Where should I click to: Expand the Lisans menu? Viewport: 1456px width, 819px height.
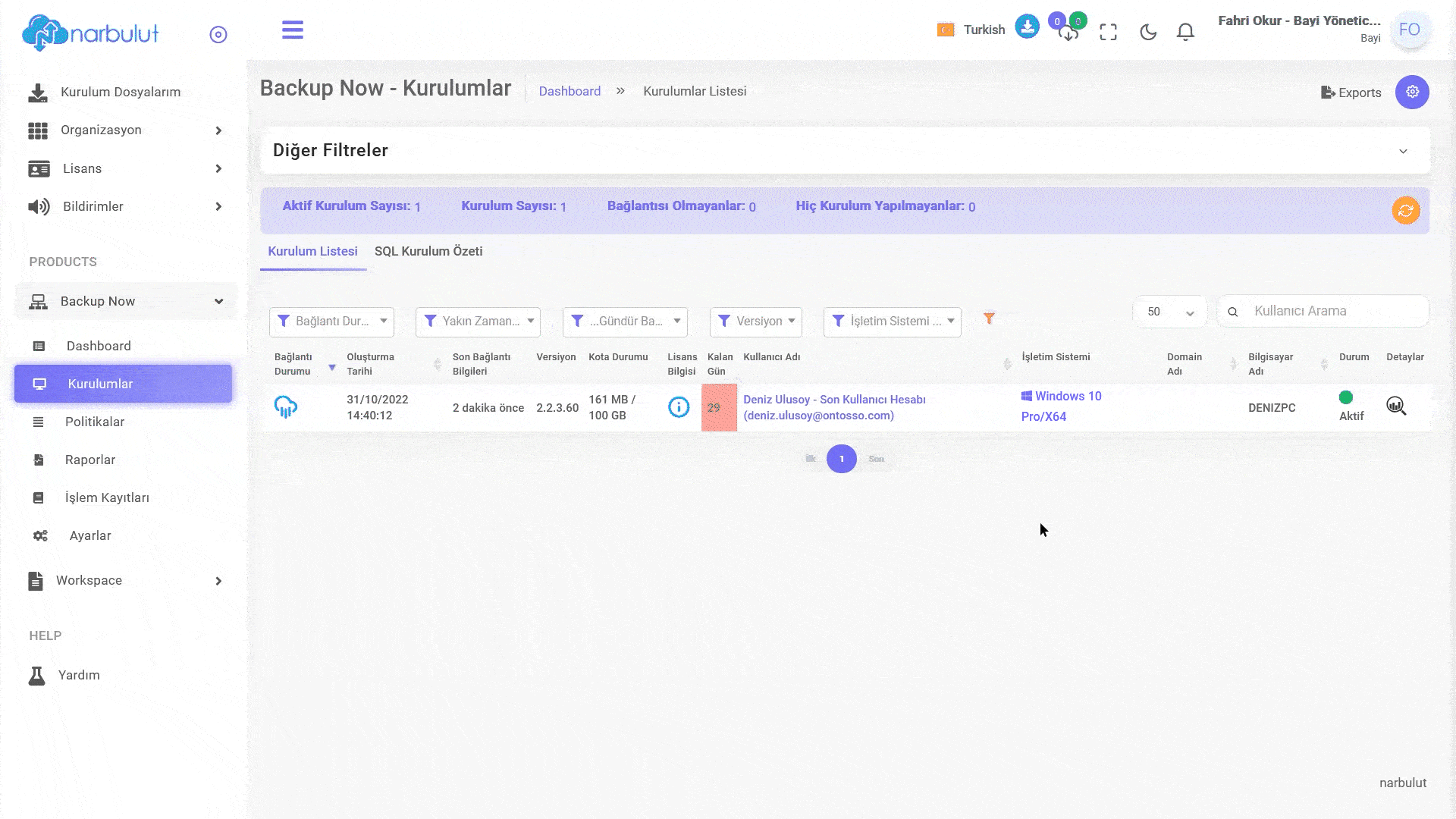(125, 168)
